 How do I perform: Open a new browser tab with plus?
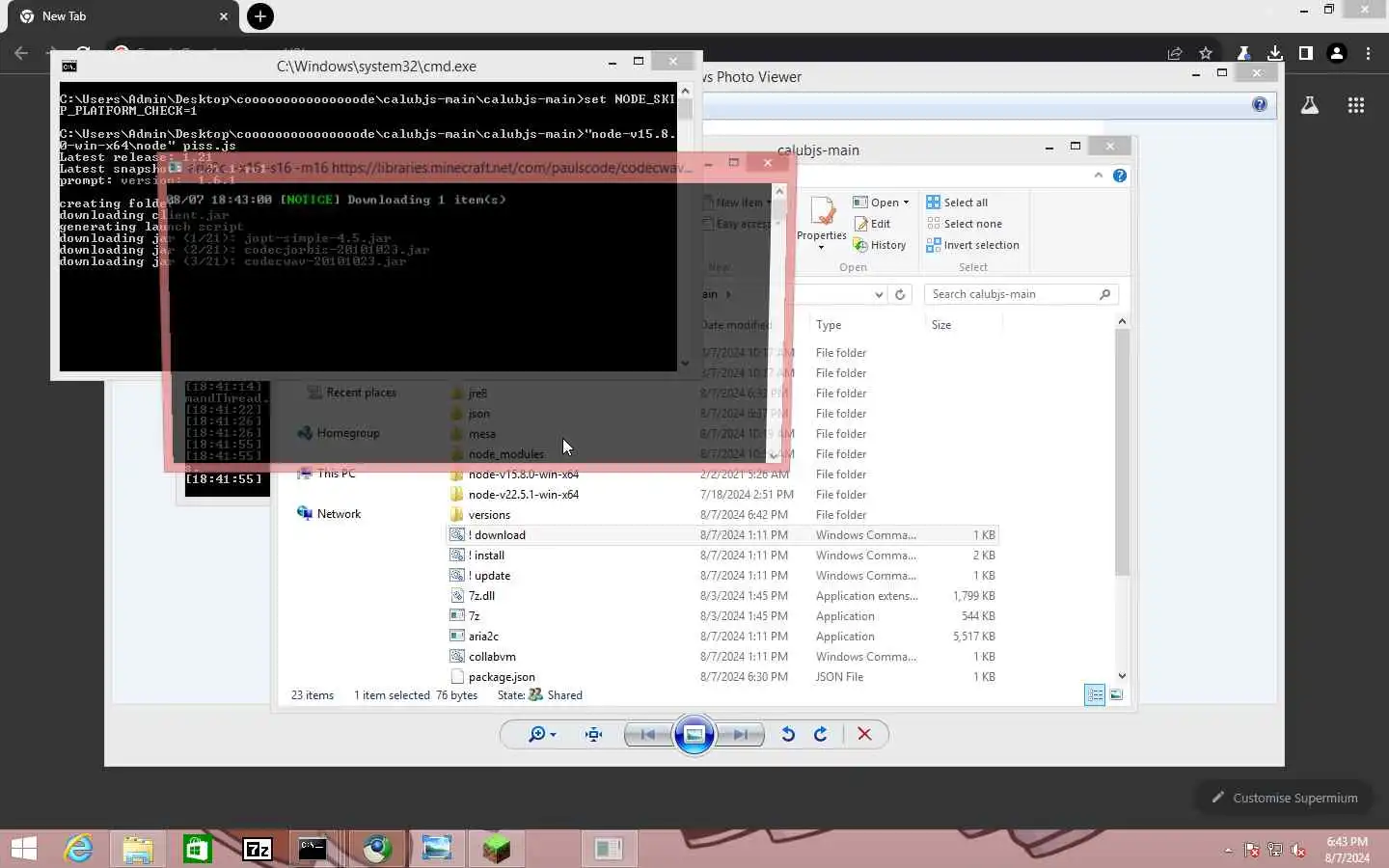tap(259, 16)
